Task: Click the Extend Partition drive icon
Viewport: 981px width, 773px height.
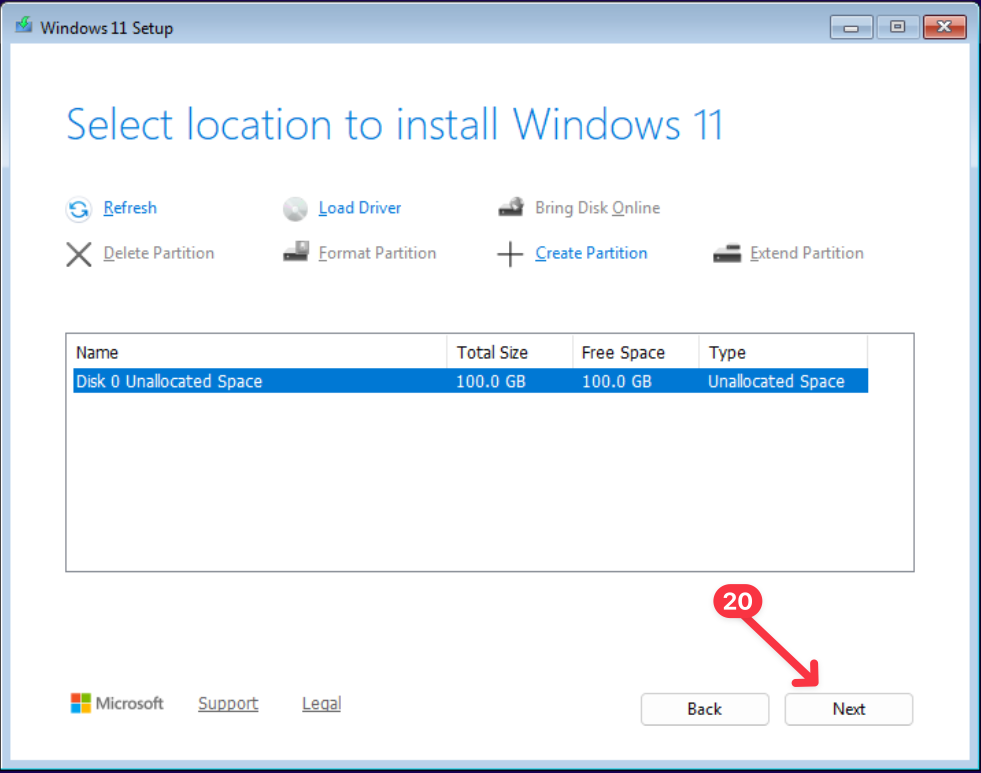Action: click(727, 253)
